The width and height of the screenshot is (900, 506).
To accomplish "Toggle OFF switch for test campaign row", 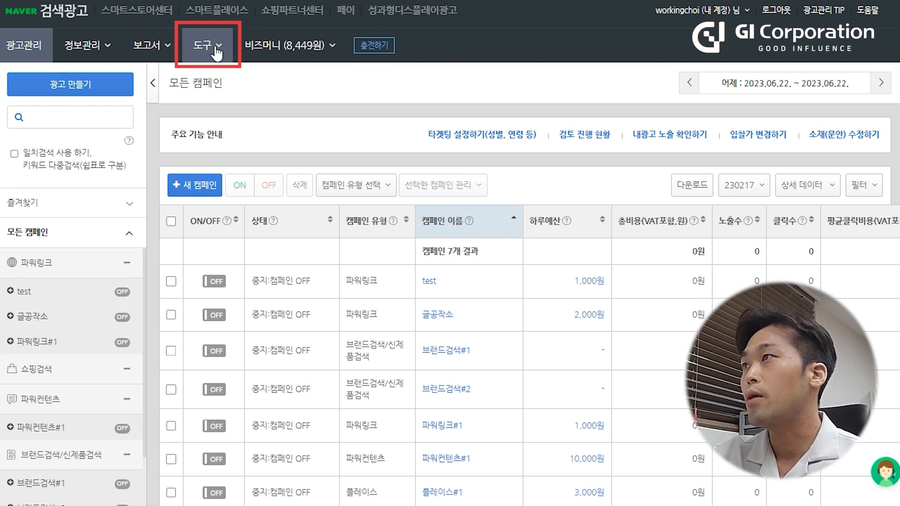I will coord(214,281).
